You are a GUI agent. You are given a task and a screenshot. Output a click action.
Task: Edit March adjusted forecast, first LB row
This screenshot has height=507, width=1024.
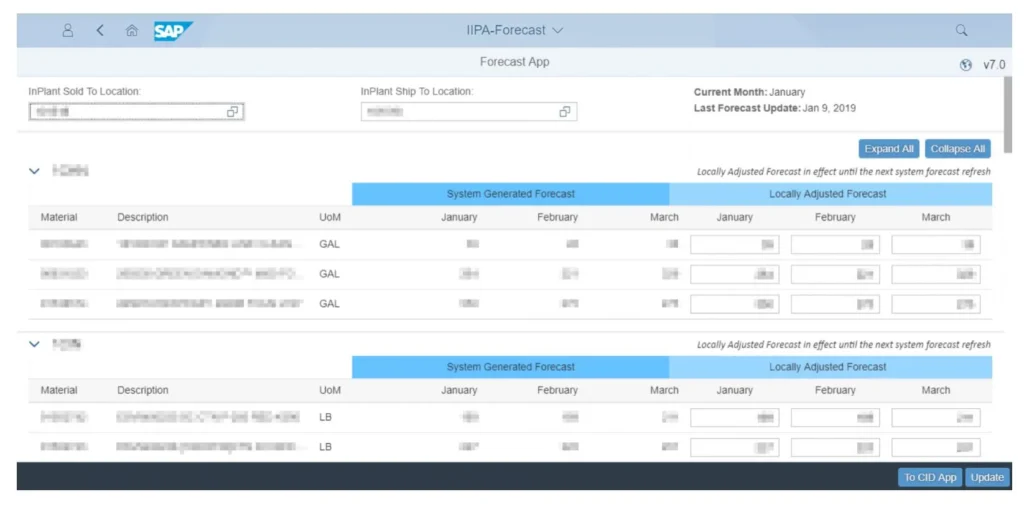[x=936, y=417]
